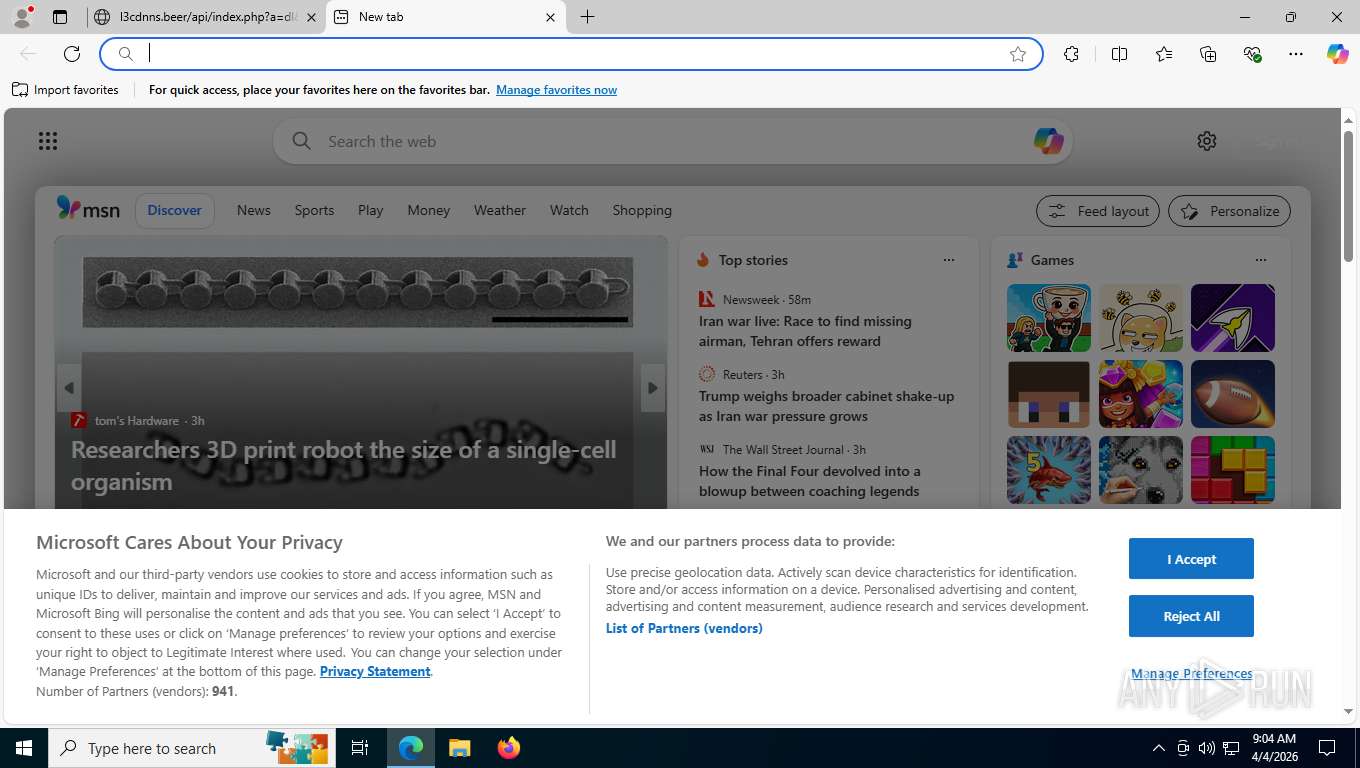Show hidden system tray icons chevron

(1158, 748)
